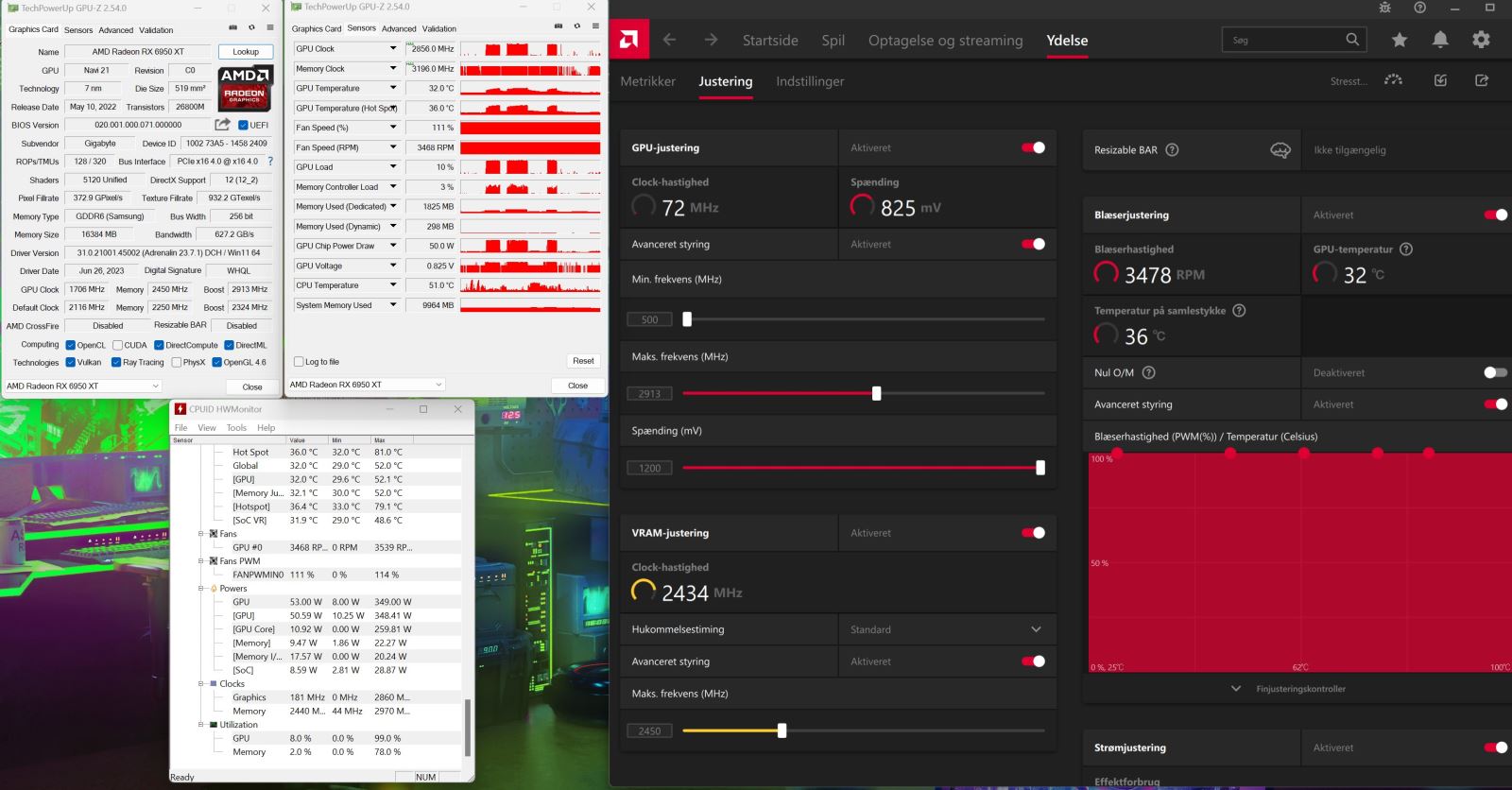The width and height of the screenshot is (1512, 790).
Task: Open notifications bell icon
Action: click(x=1440, y=40)
